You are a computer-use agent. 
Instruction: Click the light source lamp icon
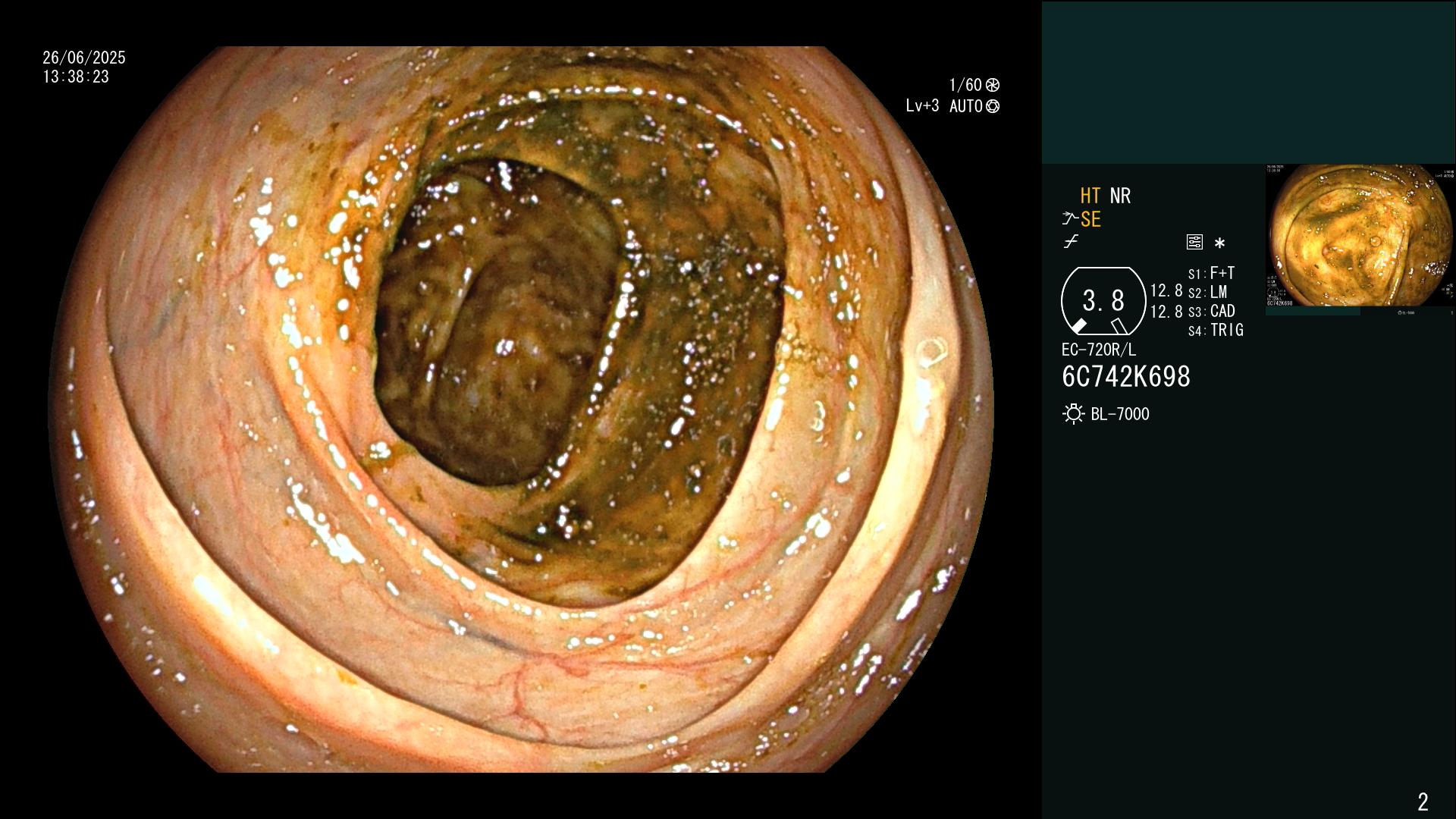click(1073, 414)
